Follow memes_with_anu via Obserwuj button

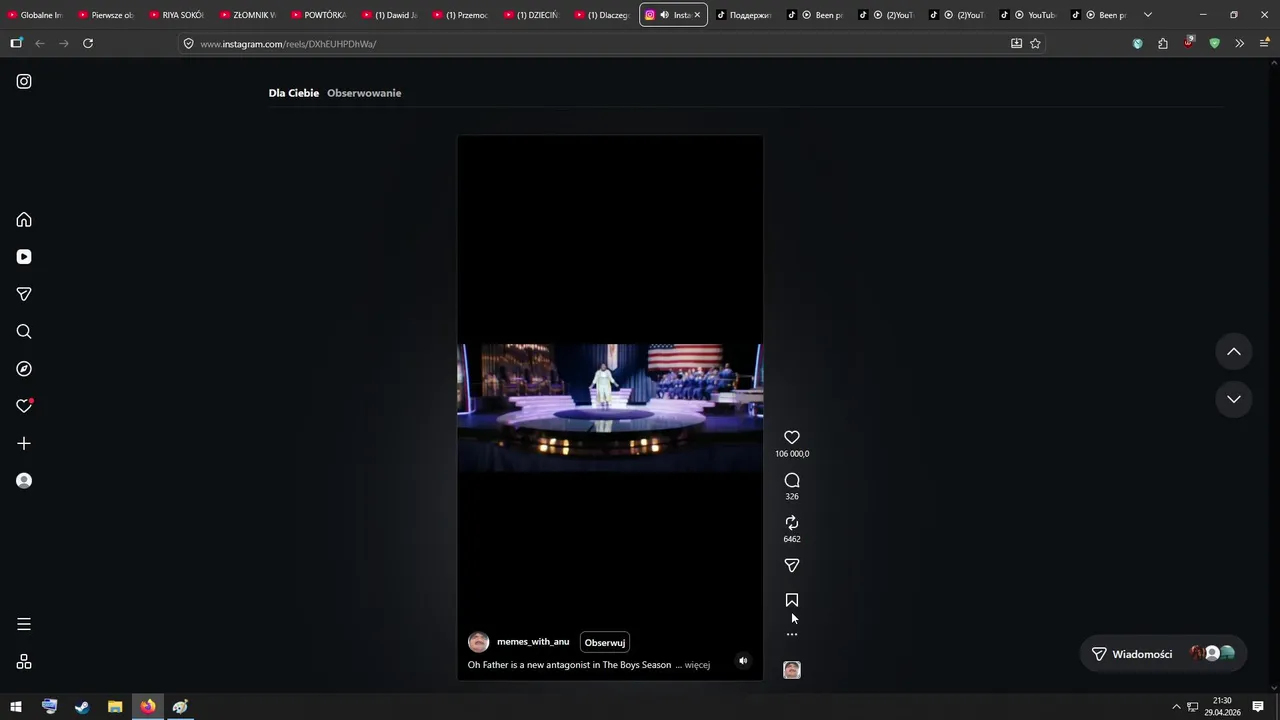tap(605, 642)
